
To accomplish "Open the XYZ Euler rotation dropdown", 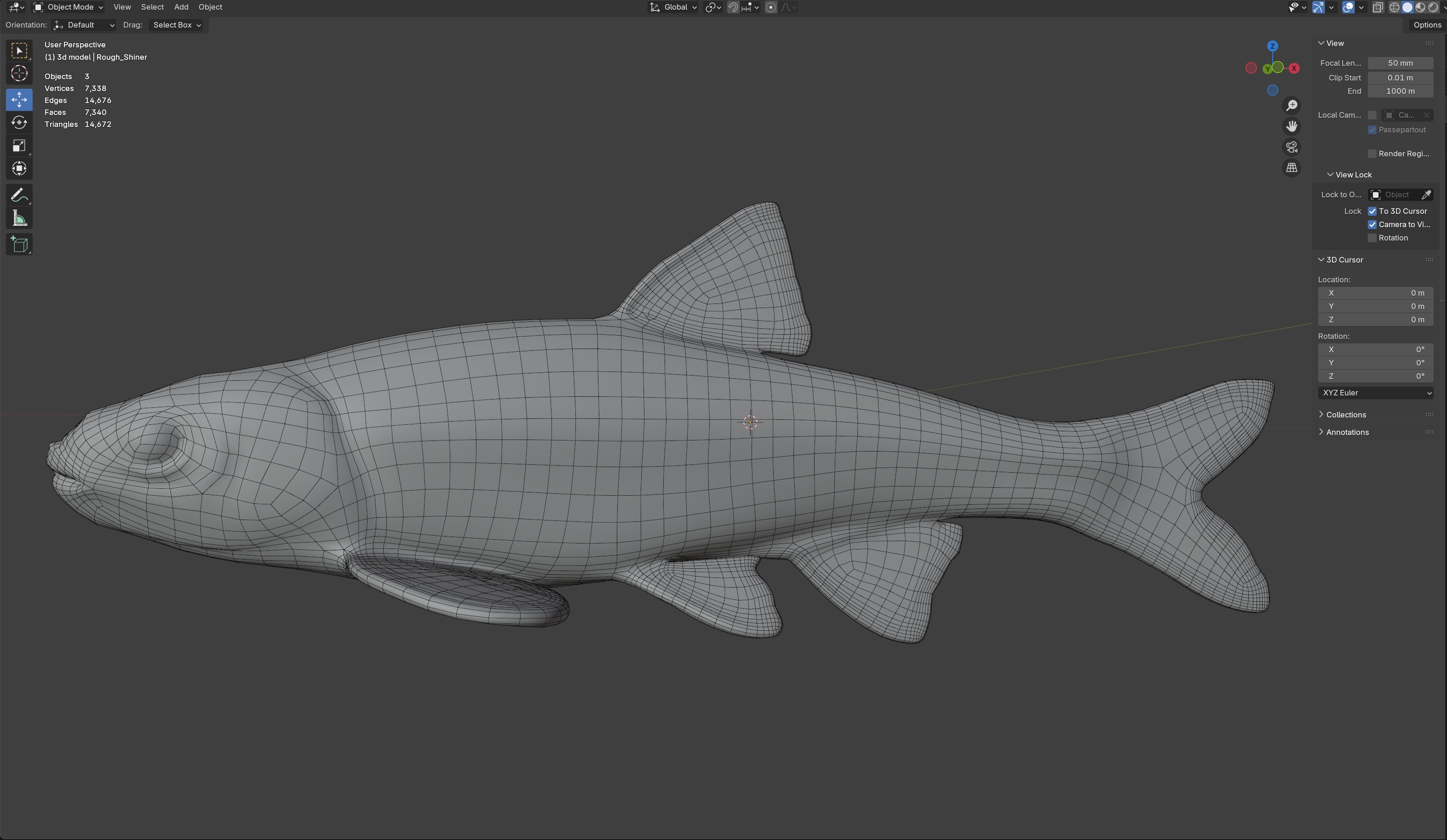I will [x=1376, y=393].
